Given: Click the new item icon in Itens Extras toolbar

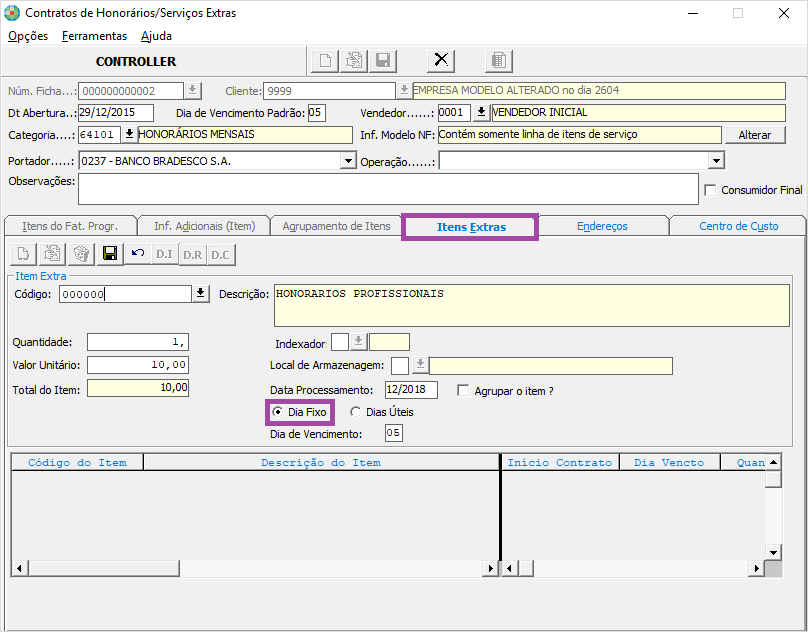Looking at the screenshot, I should [24, 254].
